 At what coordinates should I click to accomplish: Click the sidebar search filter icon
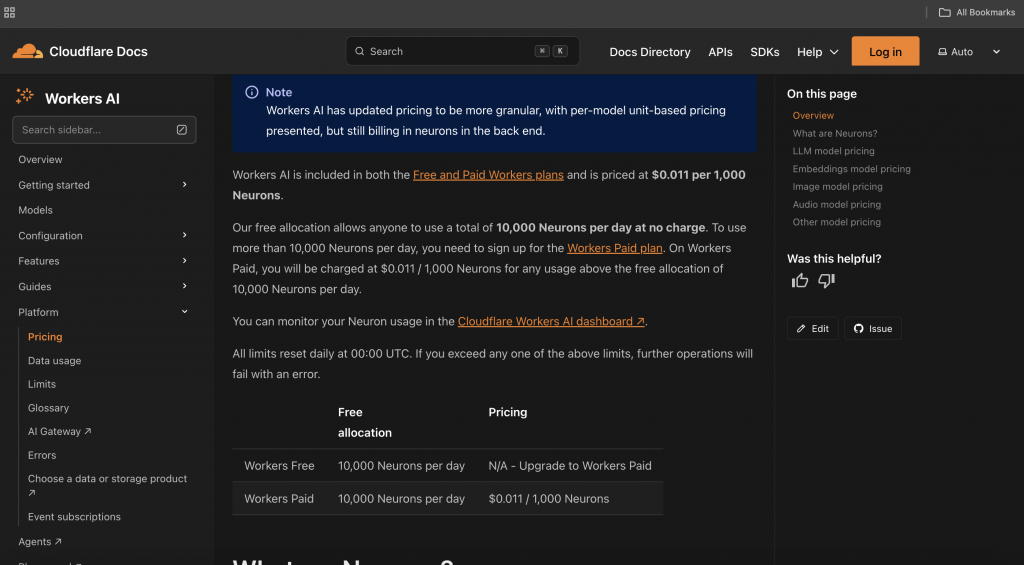(x=182, y=130)
